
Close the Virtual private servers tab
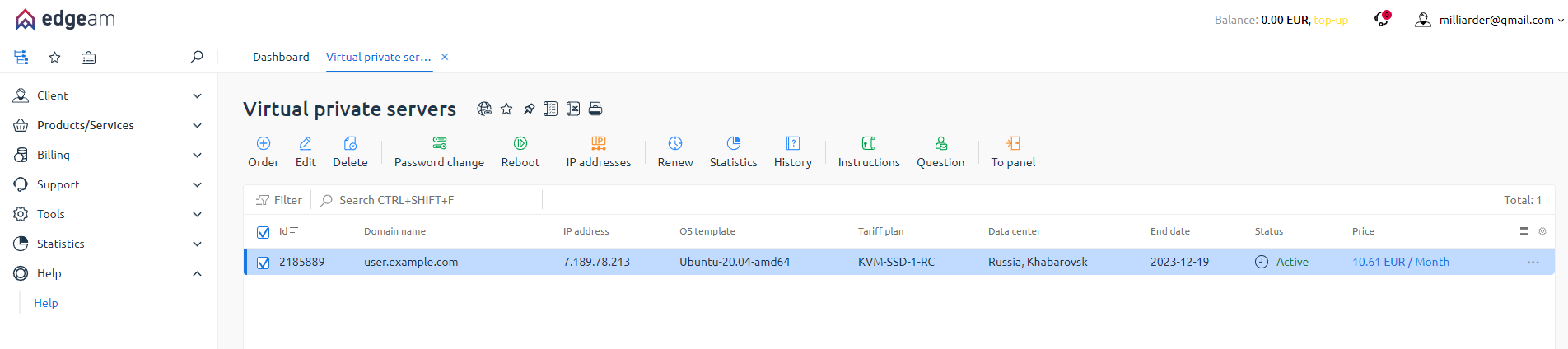pos(445,57)
